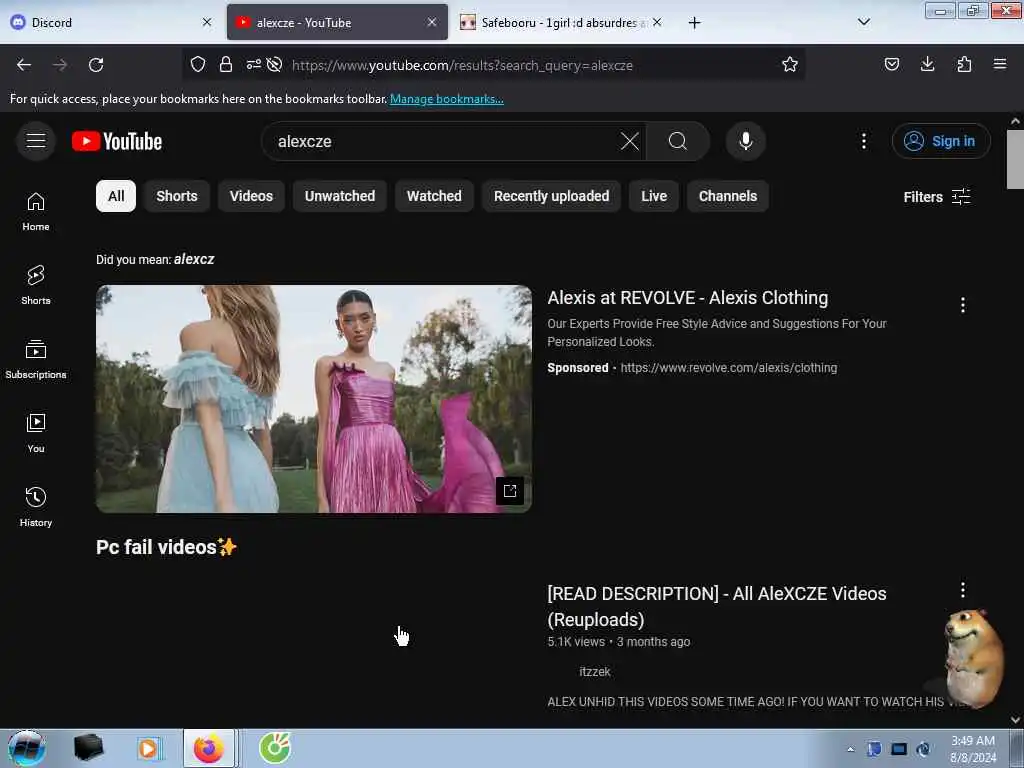Screen dimensions: 1024x768
Task: Start voice search with the microphone
Action: pyautogui.click(x=746, y=141)
